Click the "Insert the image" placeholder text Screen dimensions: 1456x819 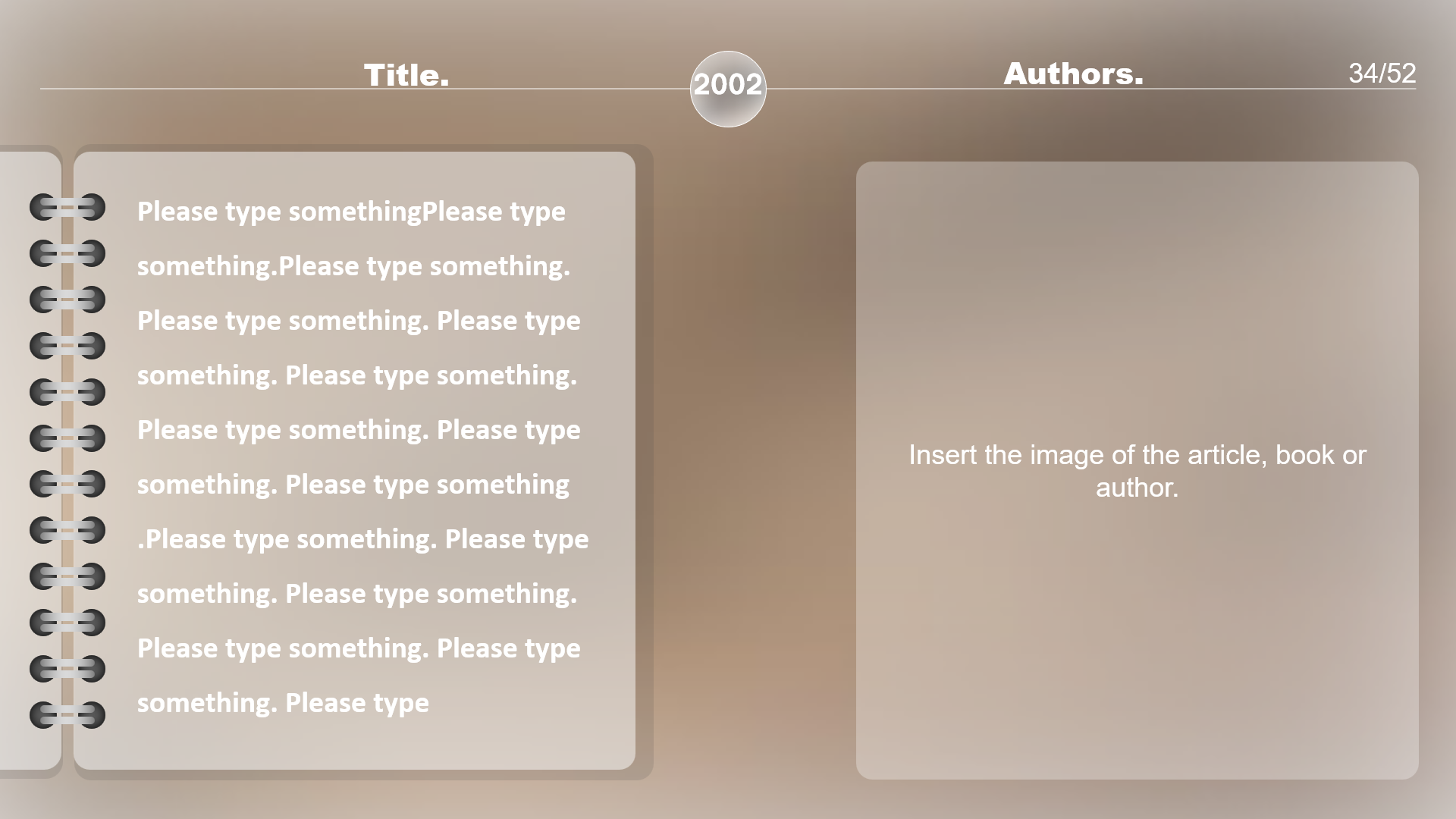1137,455
